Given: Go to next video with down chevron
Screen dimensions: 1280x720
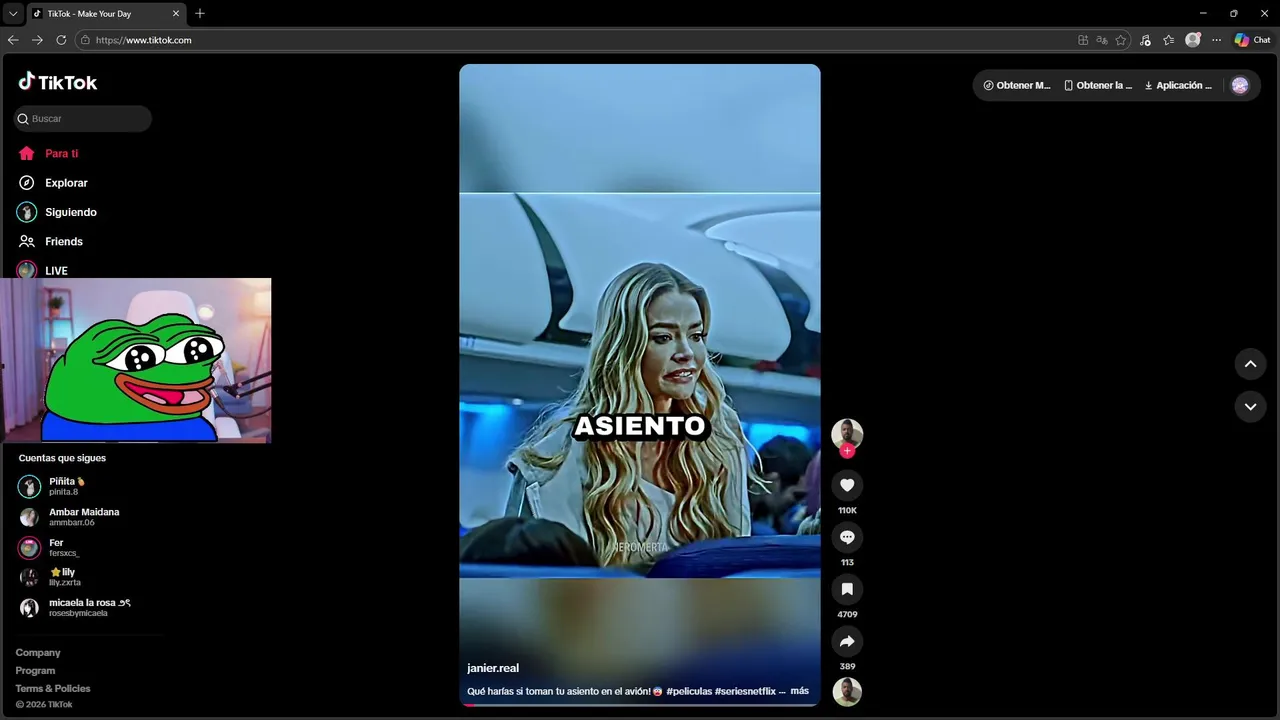Looking at the screenshot, I should click(1250, 406).
